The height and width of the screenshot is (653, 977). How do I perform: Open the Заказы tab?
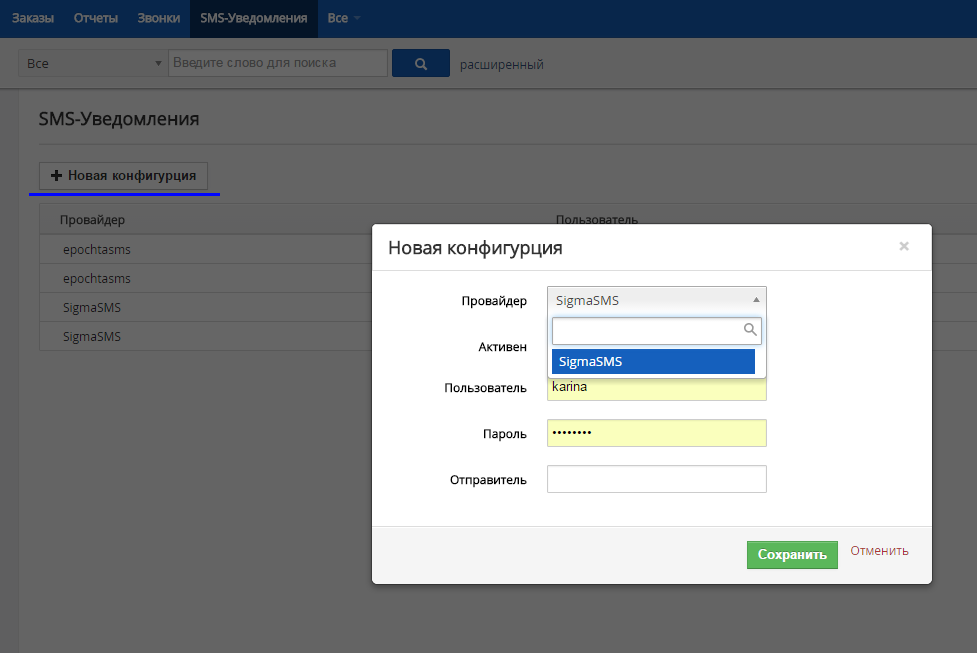click(x=33, y=18)
